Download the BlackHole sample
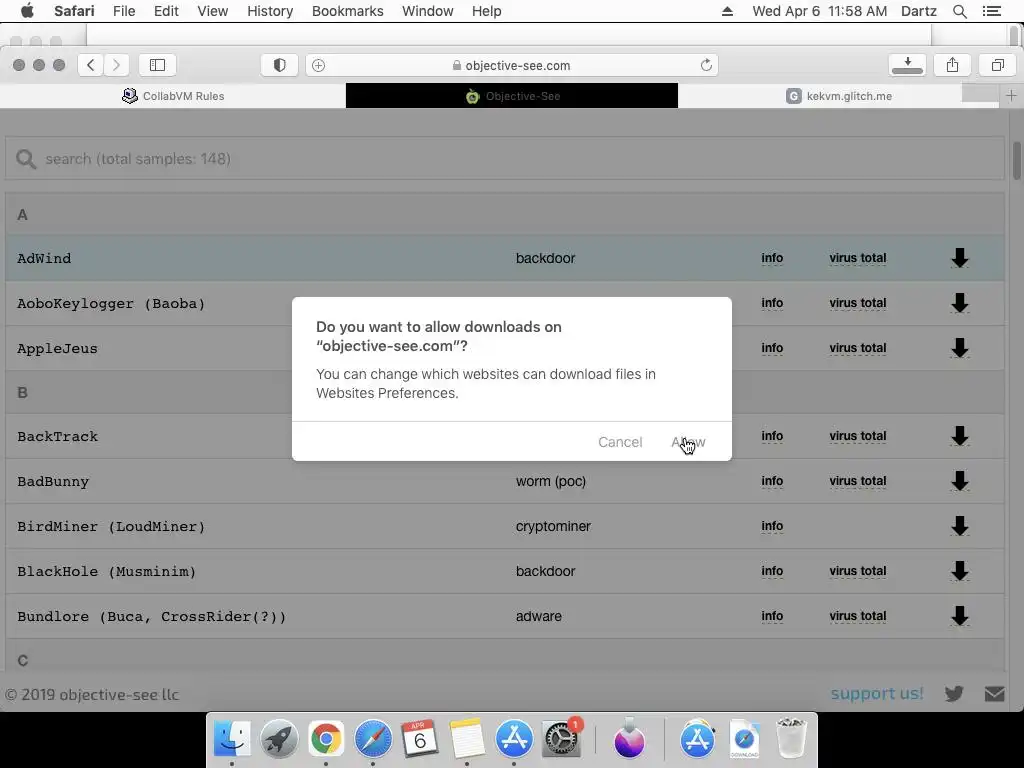Viewport: 1024px width, 768px height. [959, 571]
